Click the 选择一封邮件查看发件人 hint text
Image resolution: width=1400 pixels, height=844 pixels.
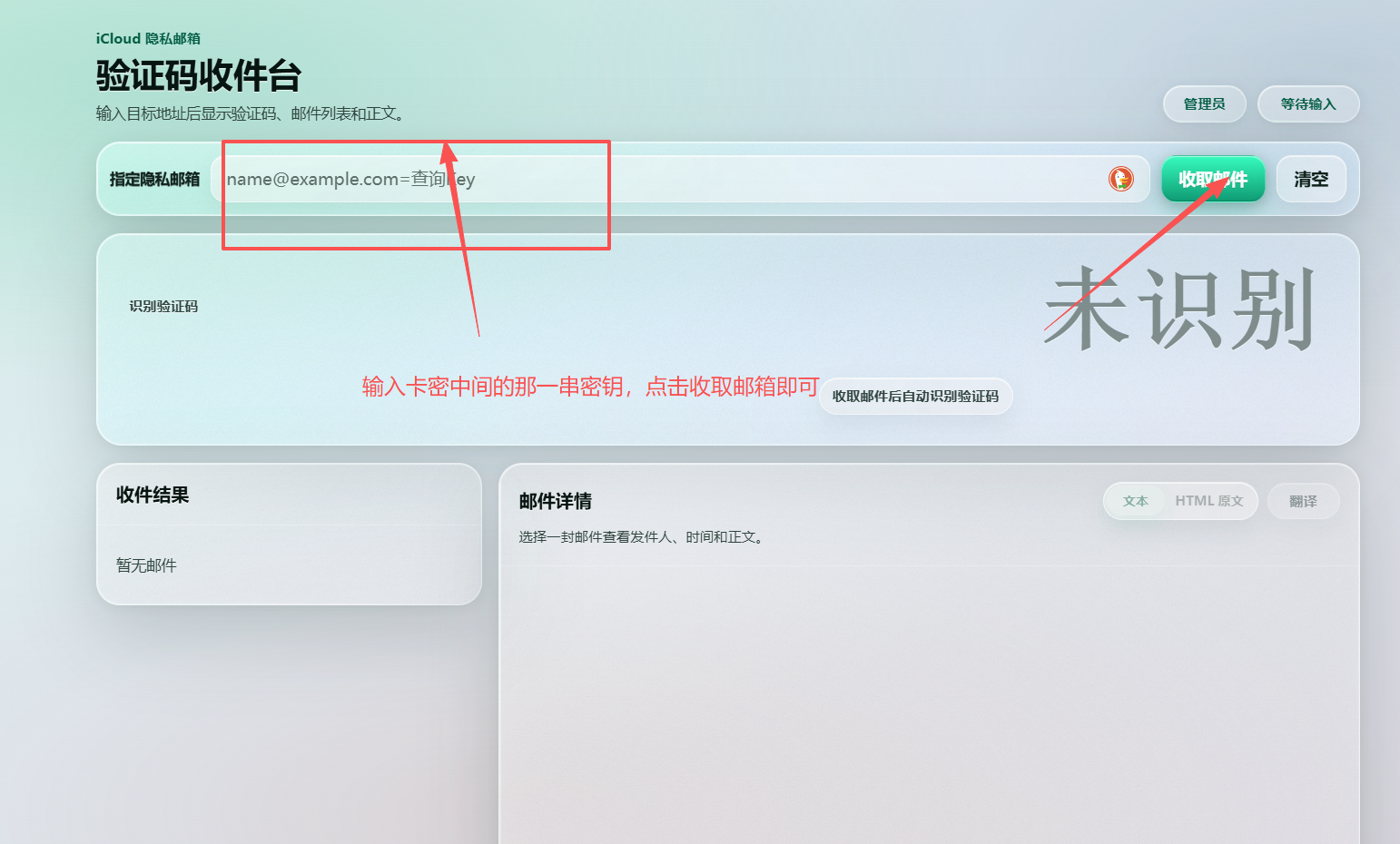pos(643,536)
